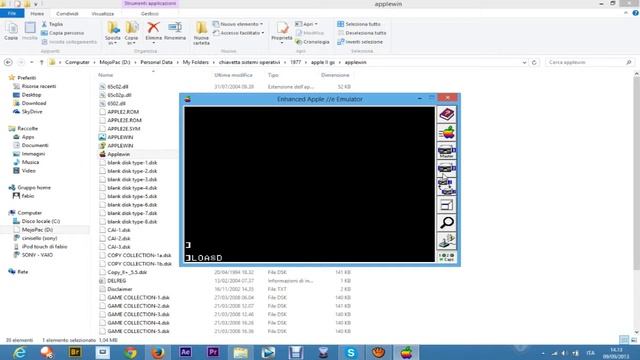Click the rainbow Apple Run/Reboot button

point(447,133)
